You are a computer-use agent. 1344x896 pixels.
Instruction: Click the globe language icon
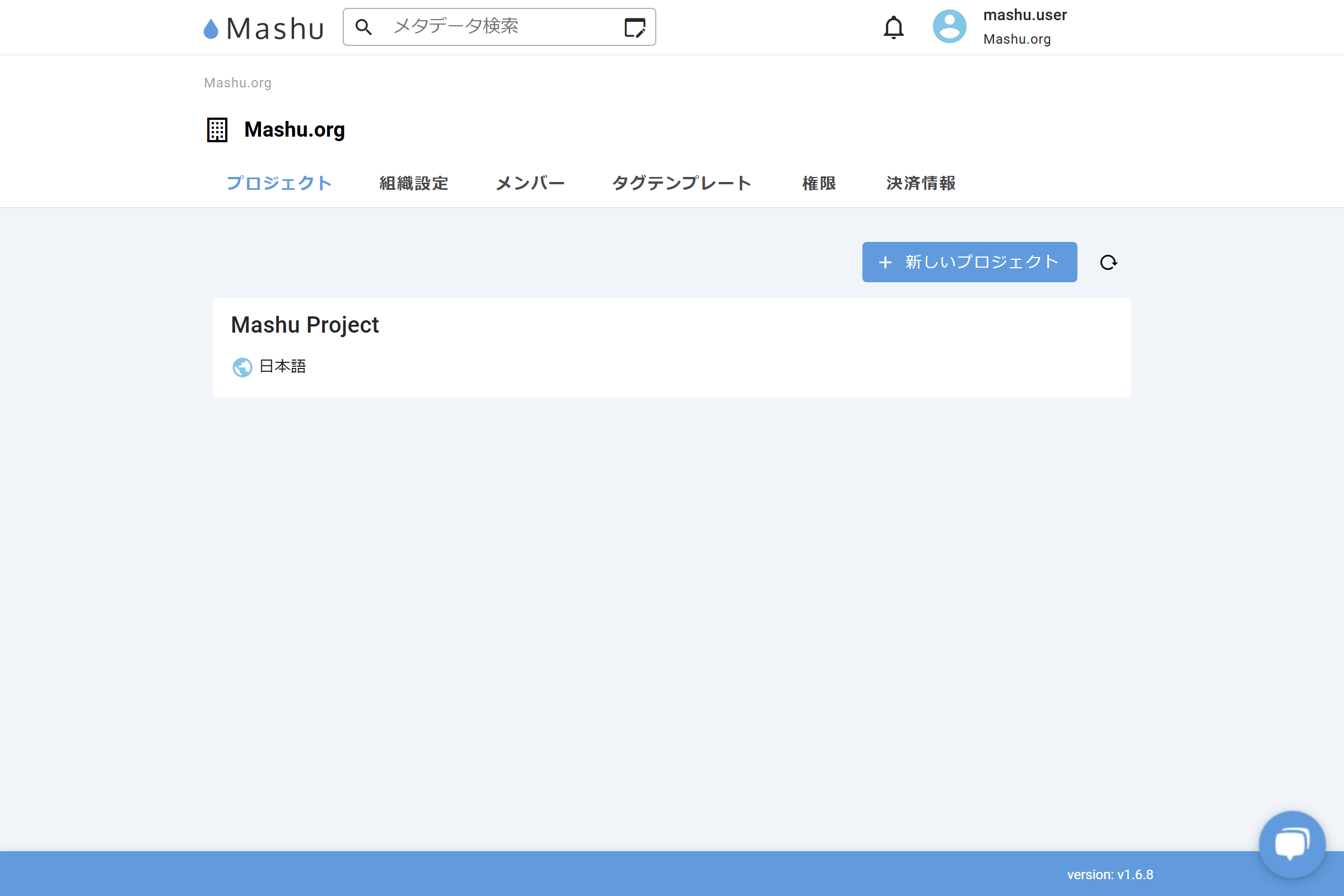click(242, 367)
